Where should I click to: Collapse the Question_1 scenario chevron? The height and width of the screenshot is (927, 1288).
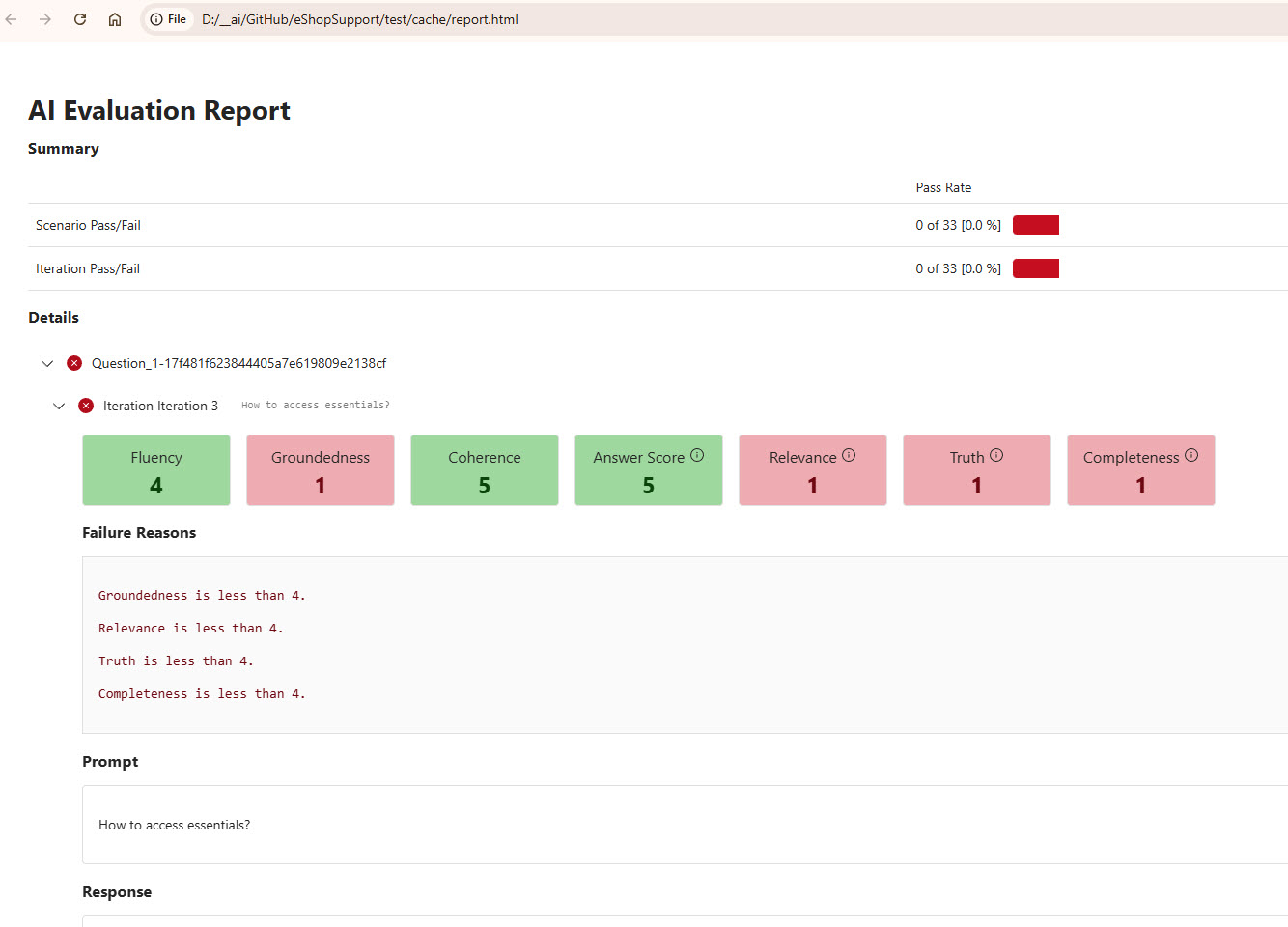click(47, 364)
